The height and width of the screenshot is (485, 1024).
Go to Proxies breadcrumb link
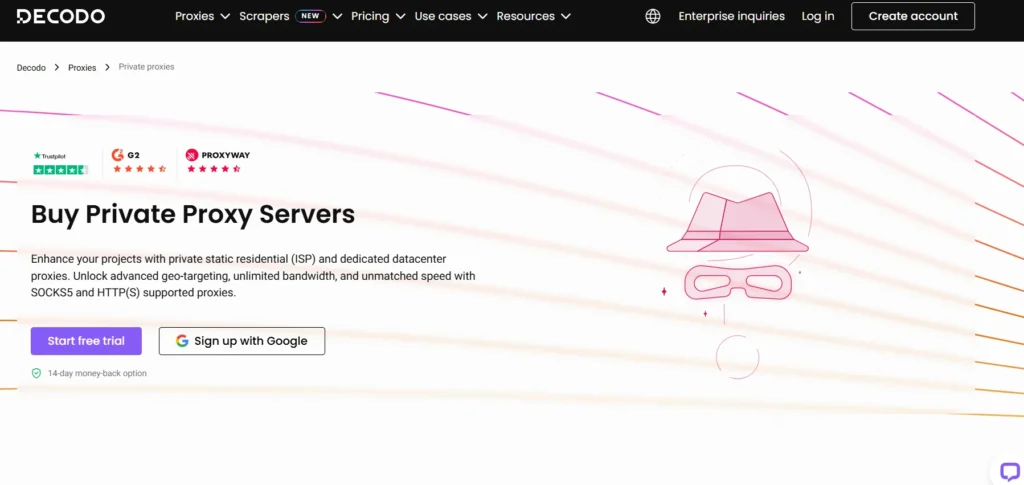[82, 67]
